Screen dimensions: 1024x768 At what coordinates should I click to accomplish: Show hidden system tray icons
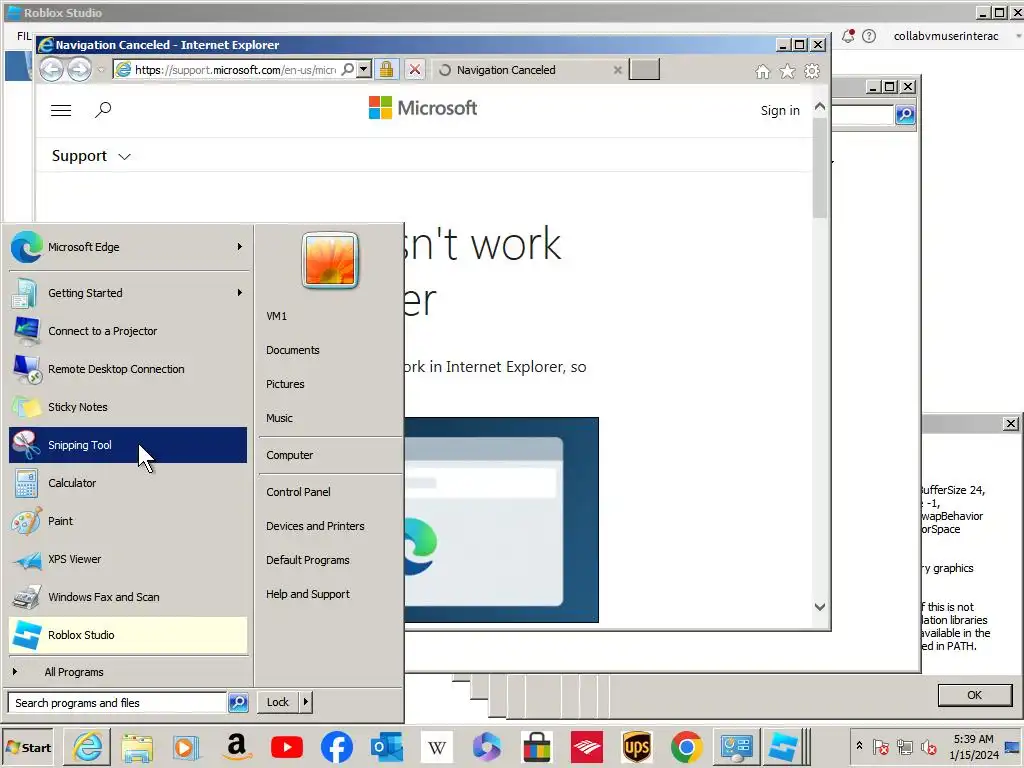click(859, 746)
